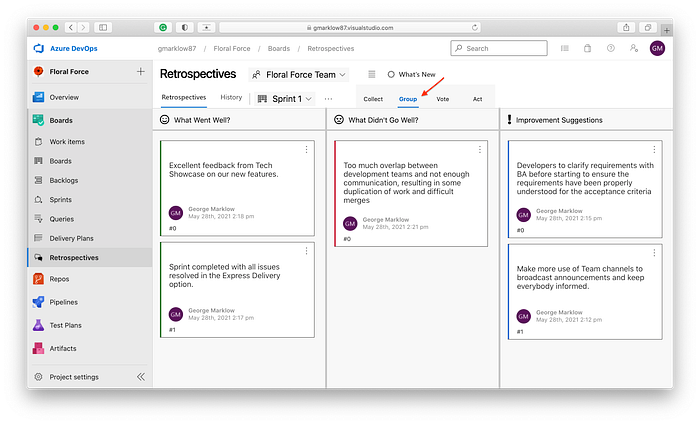
Task: Select the Excellent feedback from Tech Showcase card
Action: pos(237,188)
